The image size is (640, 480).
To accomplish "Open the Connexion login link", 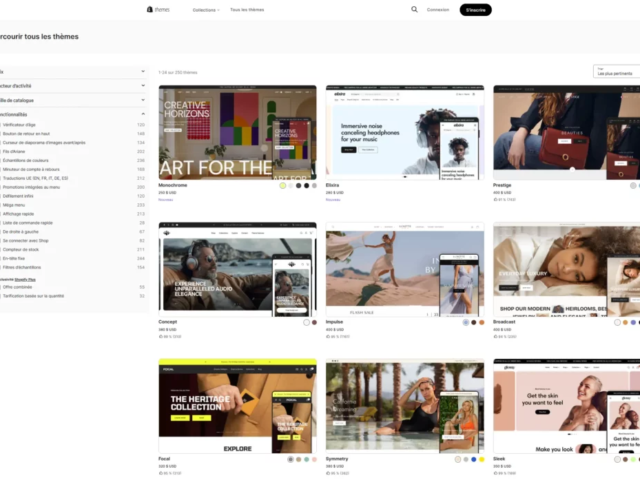I will (438, 10).
